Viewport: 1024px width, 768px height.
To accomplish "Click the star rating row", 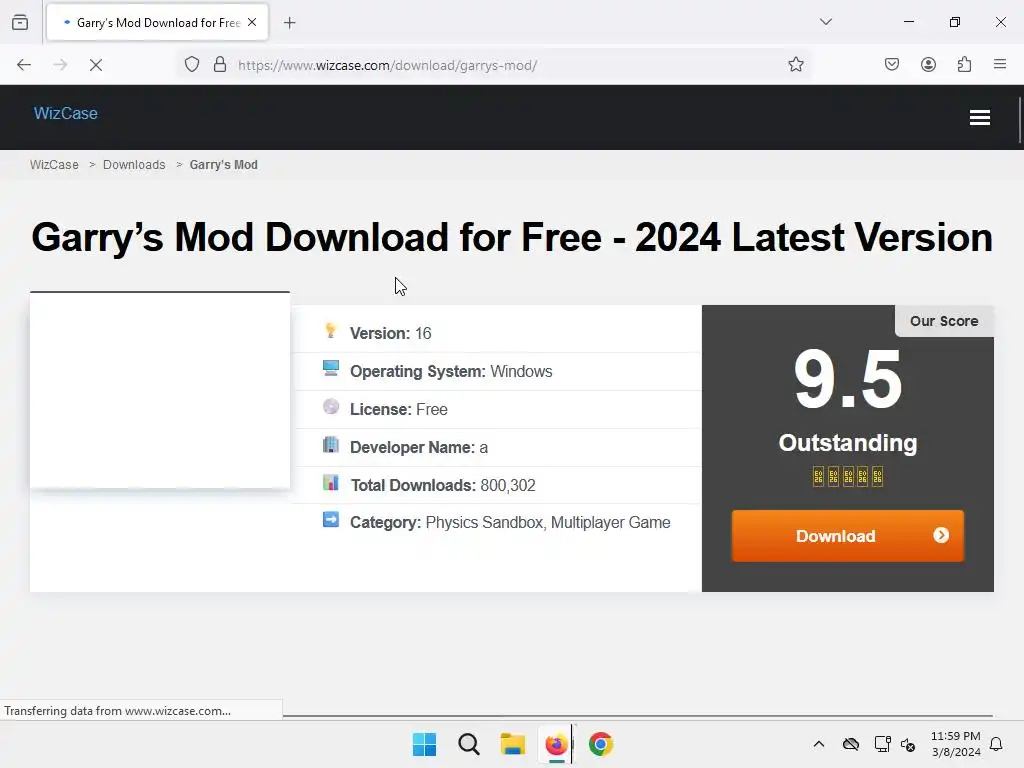I will click(848, 476).
